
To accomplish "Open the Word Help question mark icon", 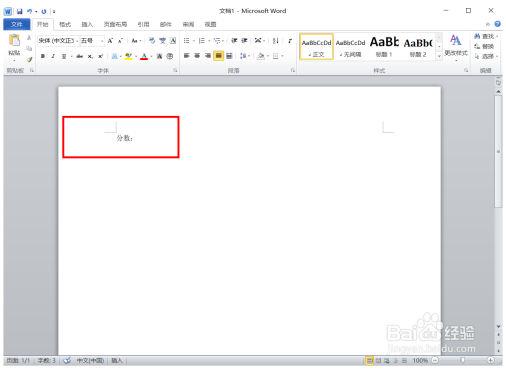I will coord(498,24).
